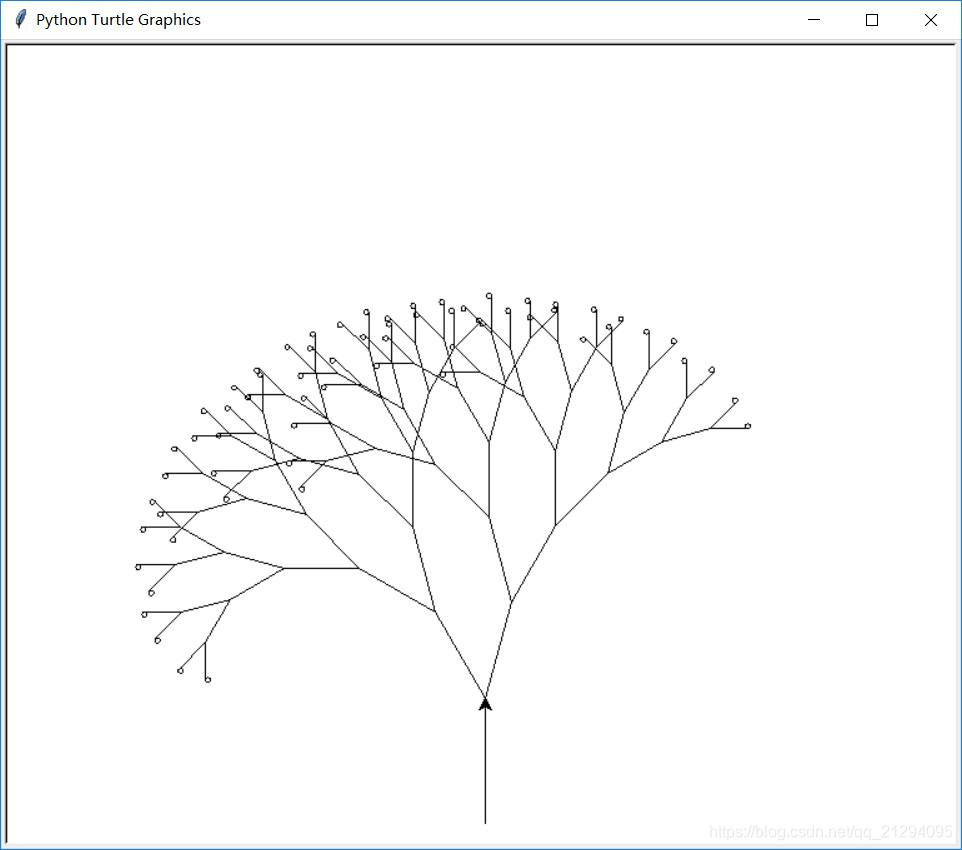Click the Python Turtle feather icon
This screenshot has width=962, height=850.
coord(20,20)
